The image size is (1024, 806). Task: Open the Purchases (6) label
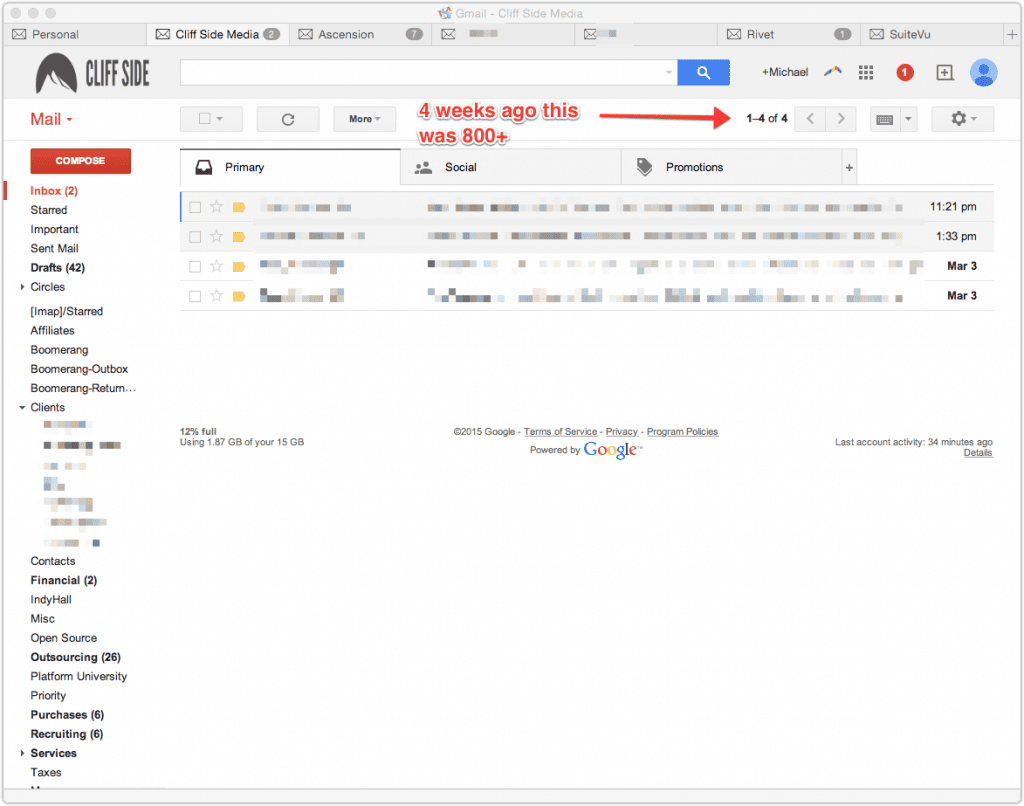67,715
